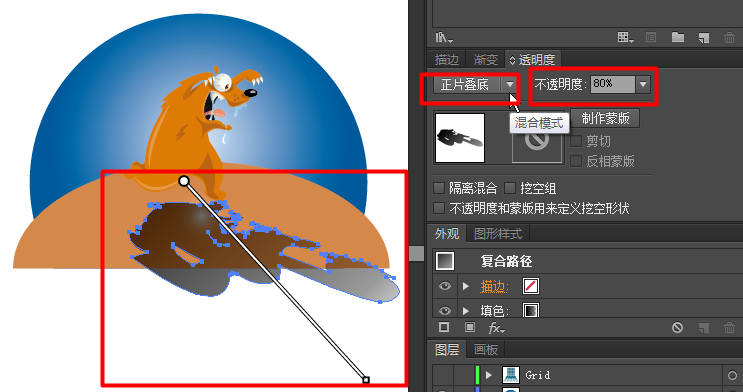Delete selected item in Appearance panel
Screen dimensions: 743x392
coord(730,328)
